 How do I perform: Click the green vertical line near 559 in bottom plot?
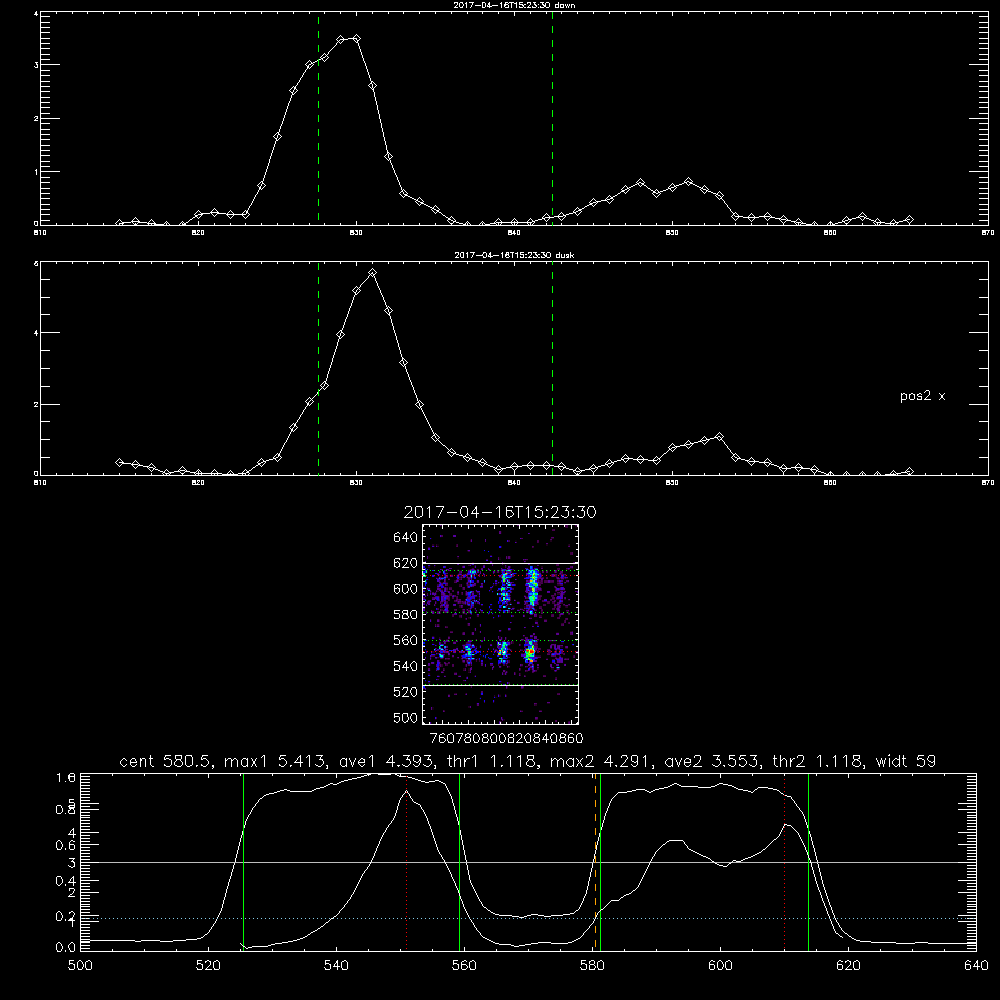point(459,861)
